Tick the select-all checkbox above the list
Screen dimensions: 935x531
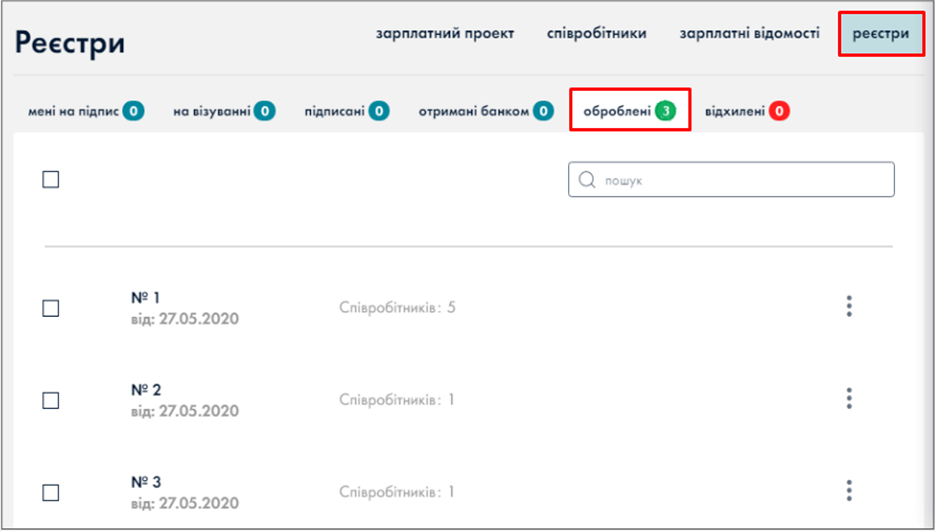click(x=51, y=180)
